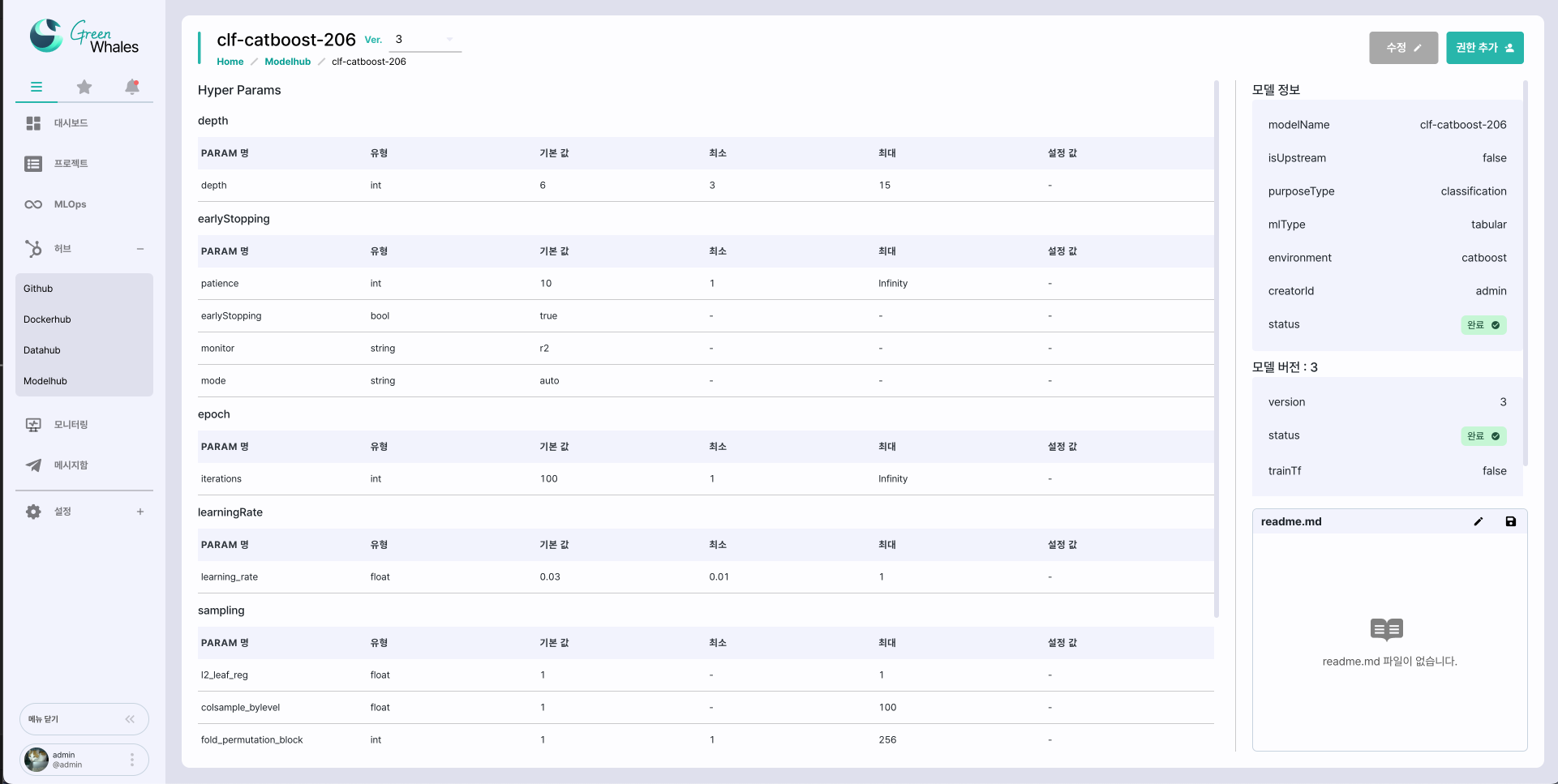Open Github in hub submenu

(38, 289)
